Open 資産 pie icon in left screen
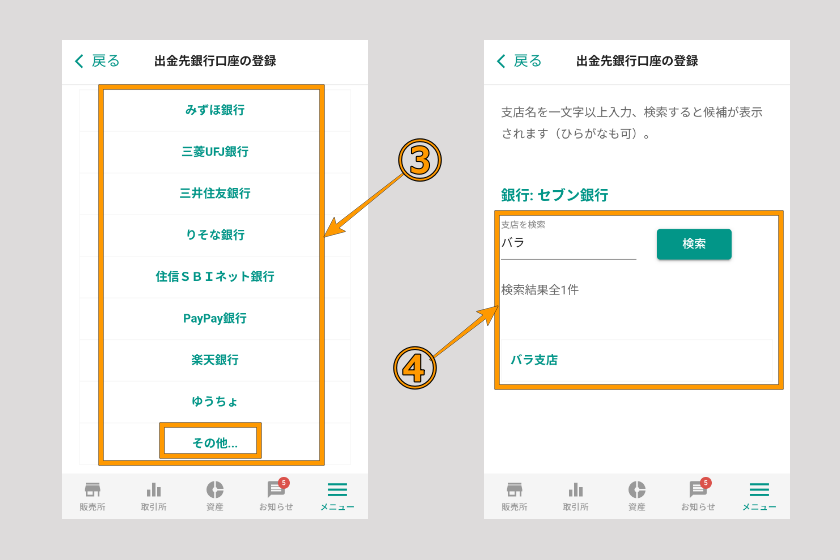Image resolution: width=840 pixels, height=560 pixels. click(215, 496)
